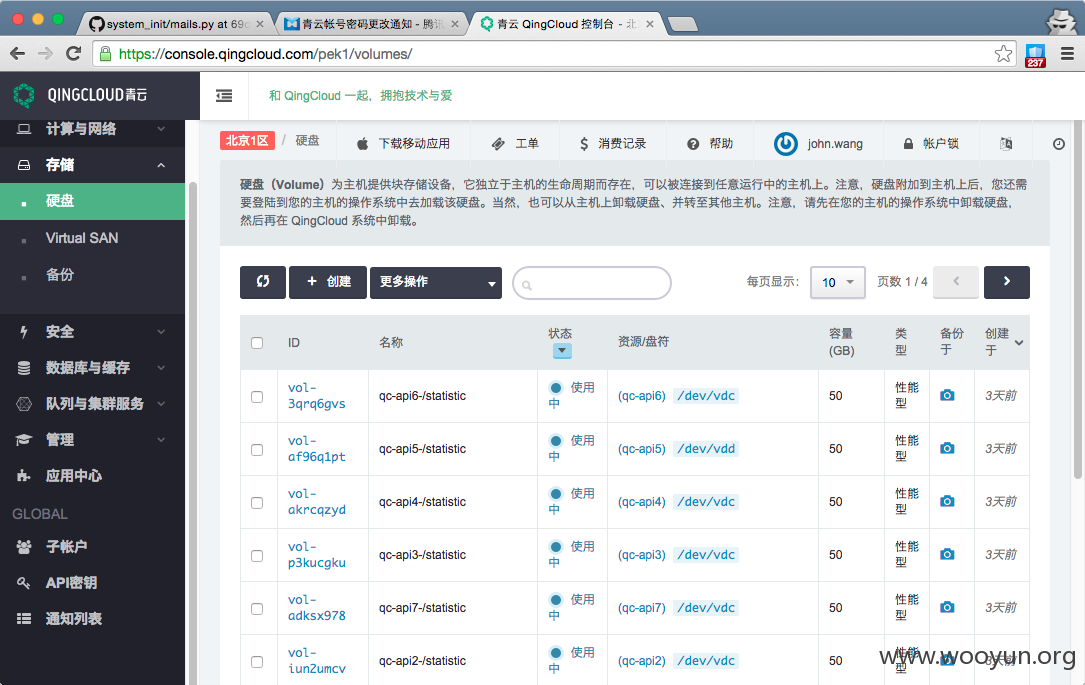
Task: Click the language switch icon in top bar
Action: [1006, 143]
